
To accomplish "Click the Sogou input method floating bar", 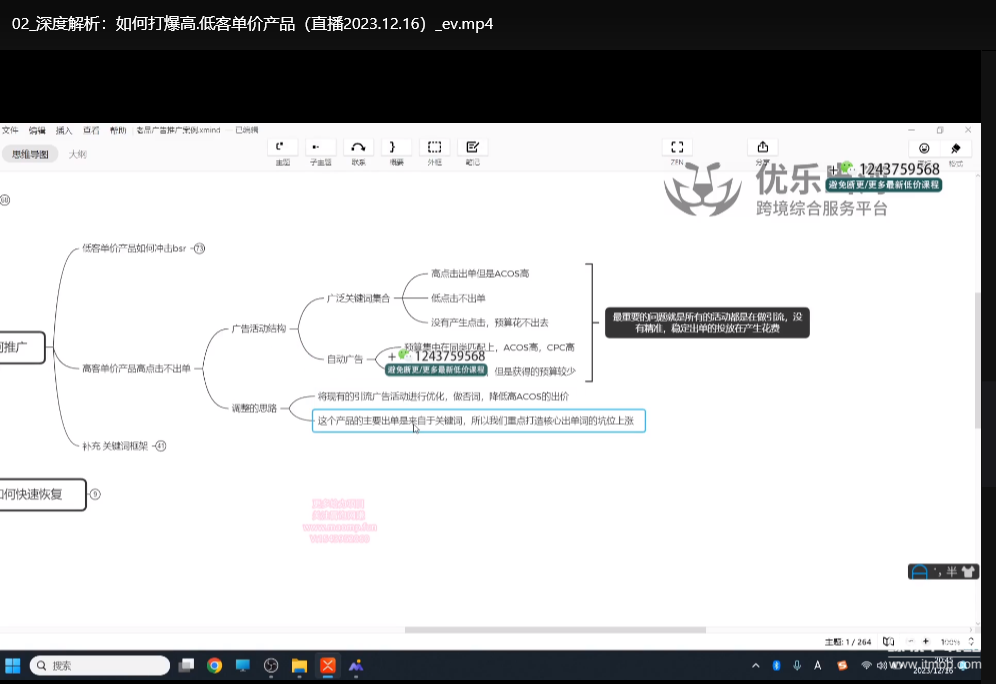I will (x=943, y=572).
